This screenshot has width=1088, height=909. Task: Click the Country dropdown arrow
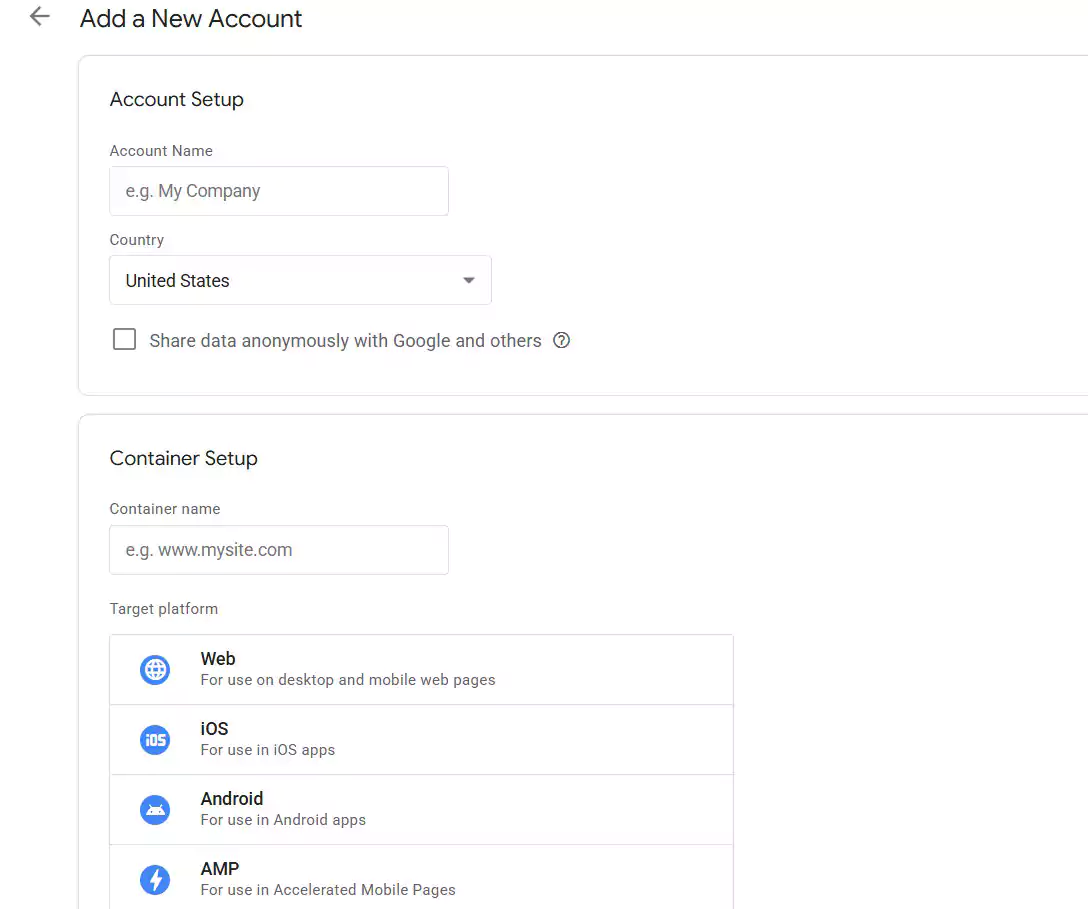coord(469,280)
